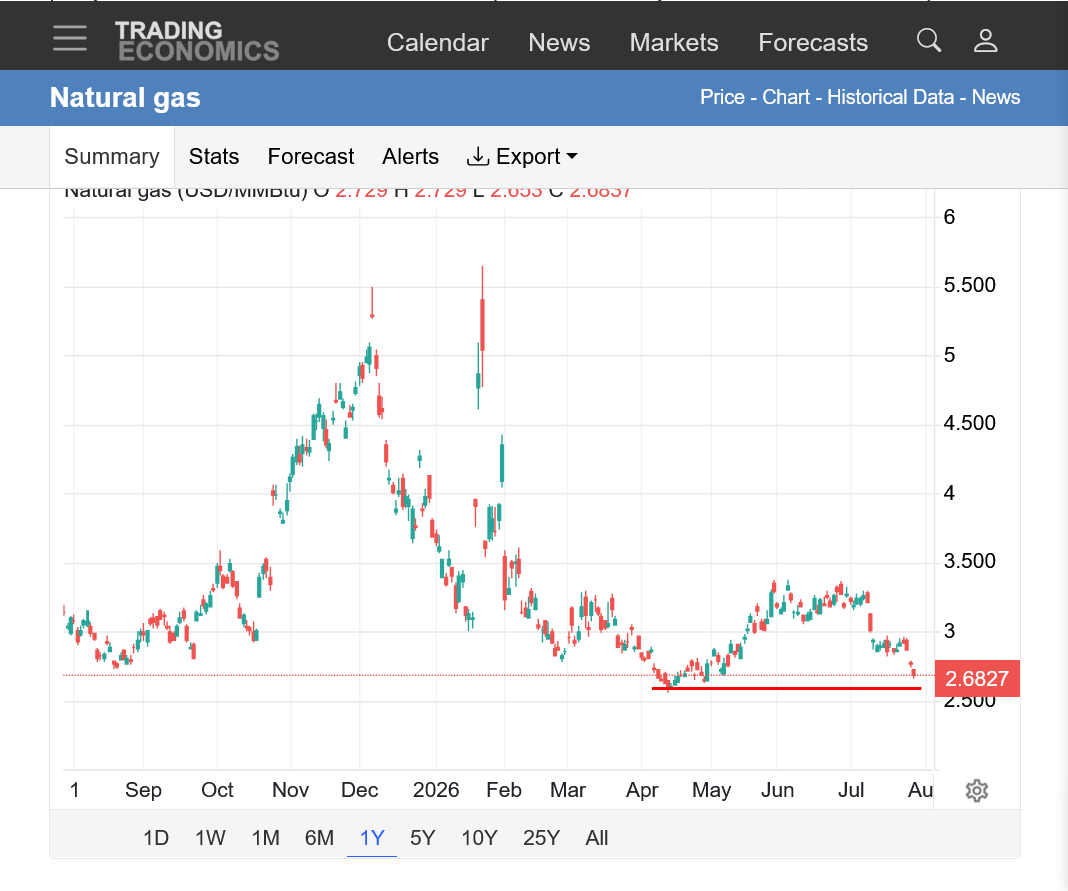The image size is (1068, 891).
Task: Select the 1D time range
Action: point(156,838)
